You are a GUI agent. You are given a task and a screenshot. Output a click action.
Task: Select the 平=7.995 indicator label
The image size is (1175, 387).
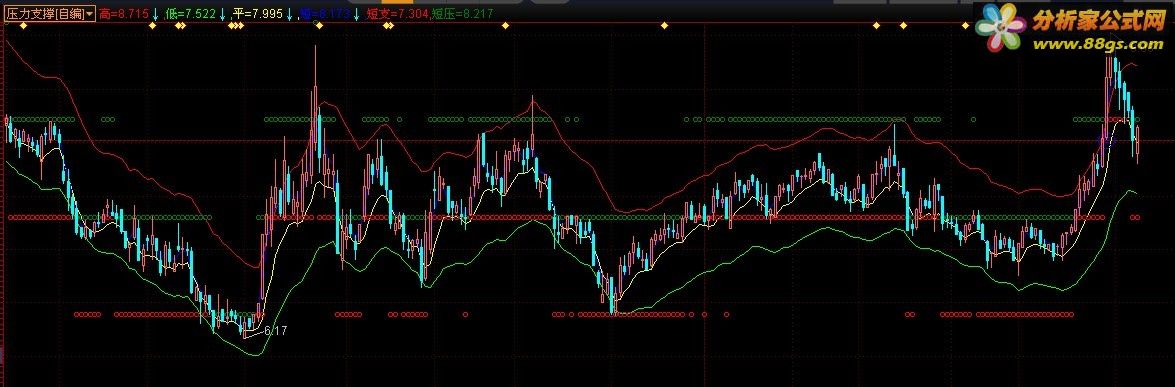coord(258,14)
